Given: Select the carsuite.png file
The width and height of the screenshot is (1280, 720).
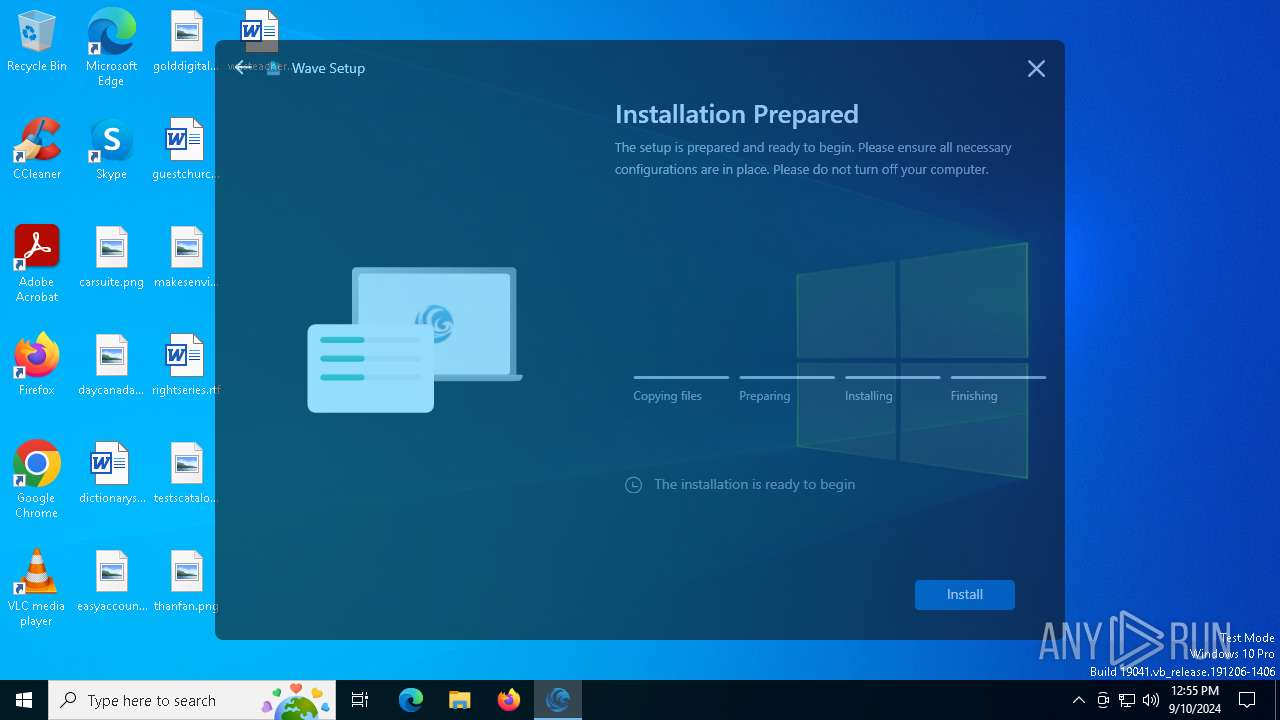Looking at the screenshot, I should point(111,257).
